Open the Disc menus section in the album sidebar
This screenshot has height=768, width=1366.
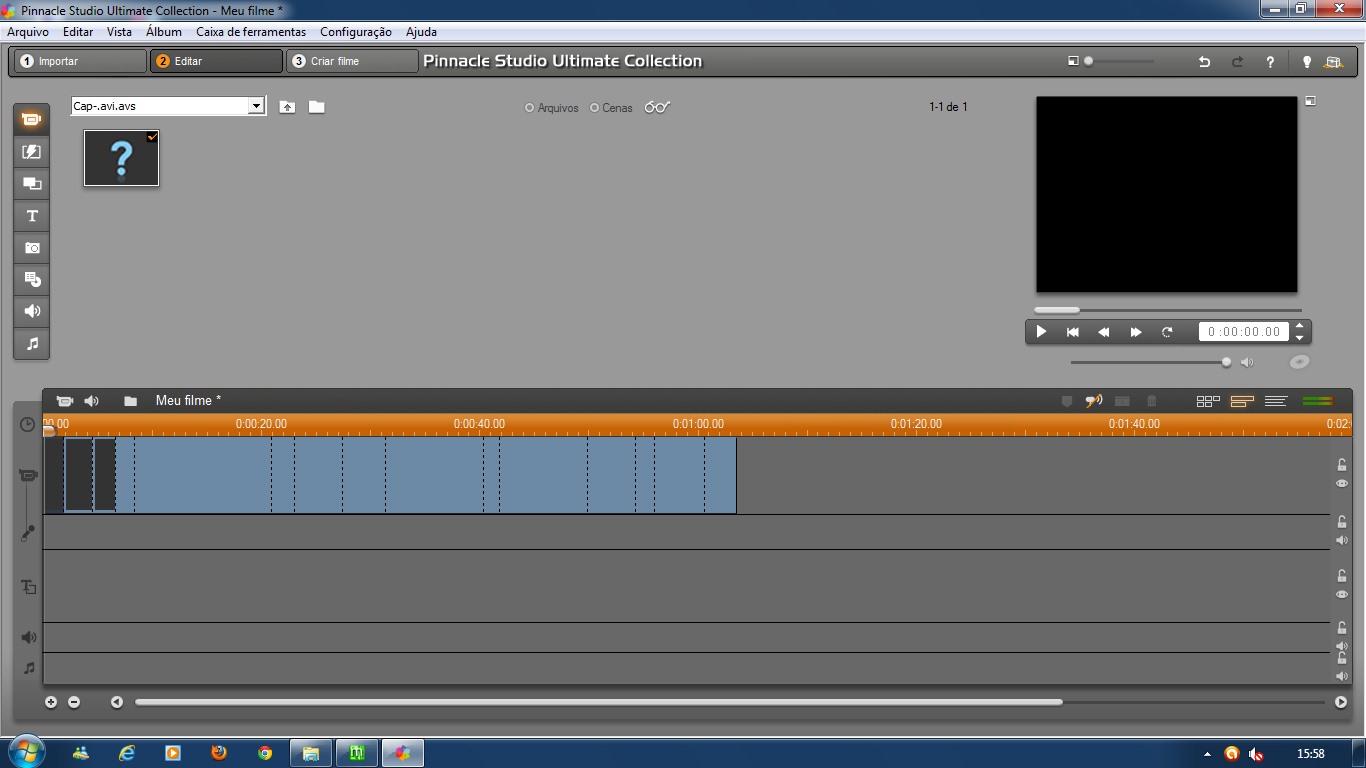(x=32, y=279)
